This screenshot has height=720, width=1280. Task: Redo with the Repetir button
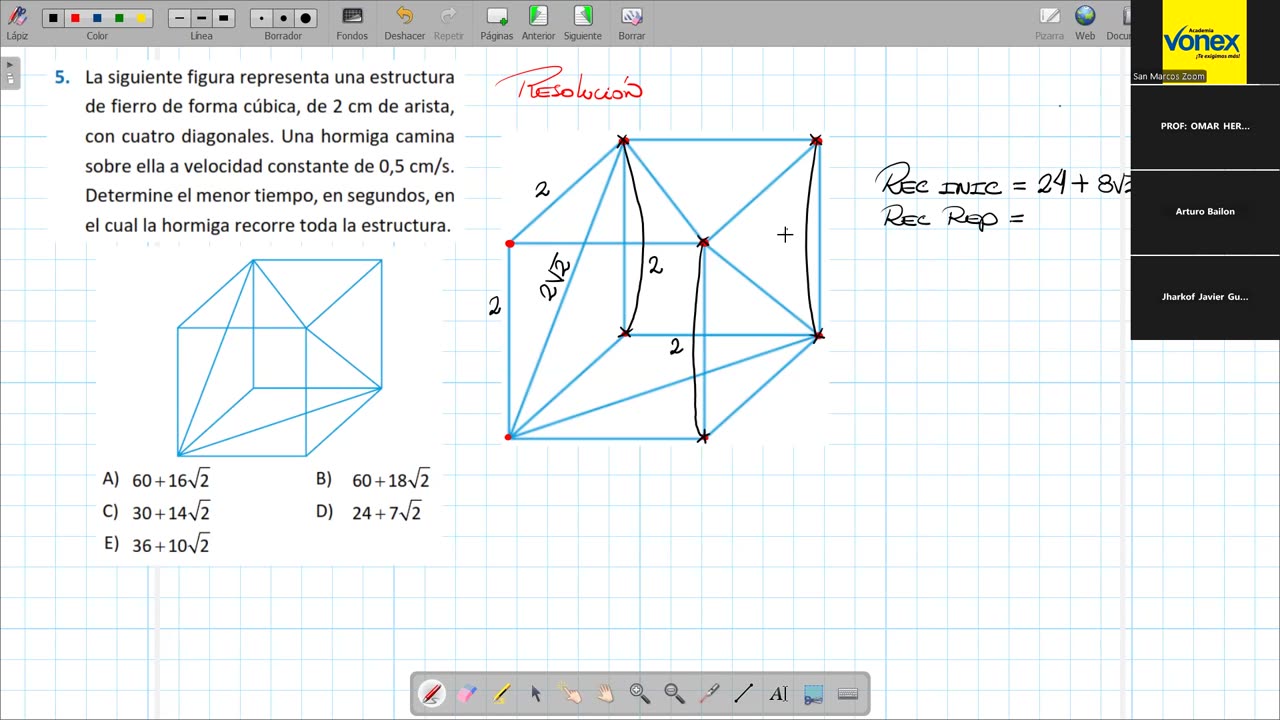pos(449,22)
